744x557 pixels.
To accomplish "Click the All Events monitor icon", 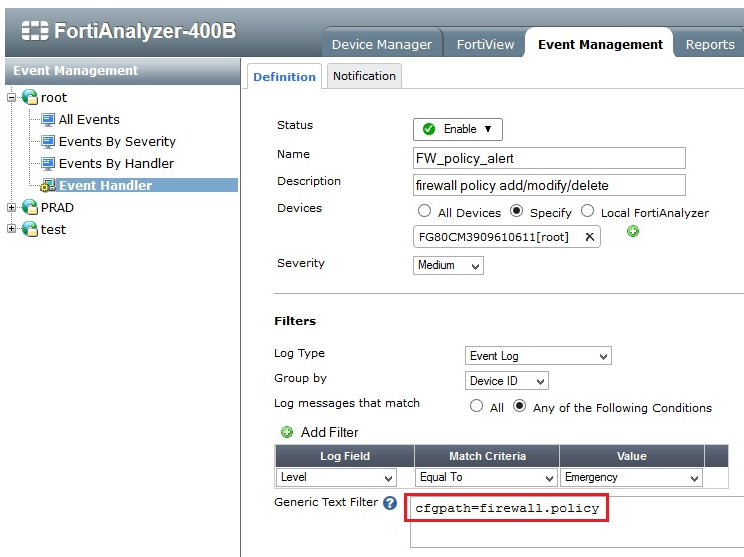I will [48, 120].
